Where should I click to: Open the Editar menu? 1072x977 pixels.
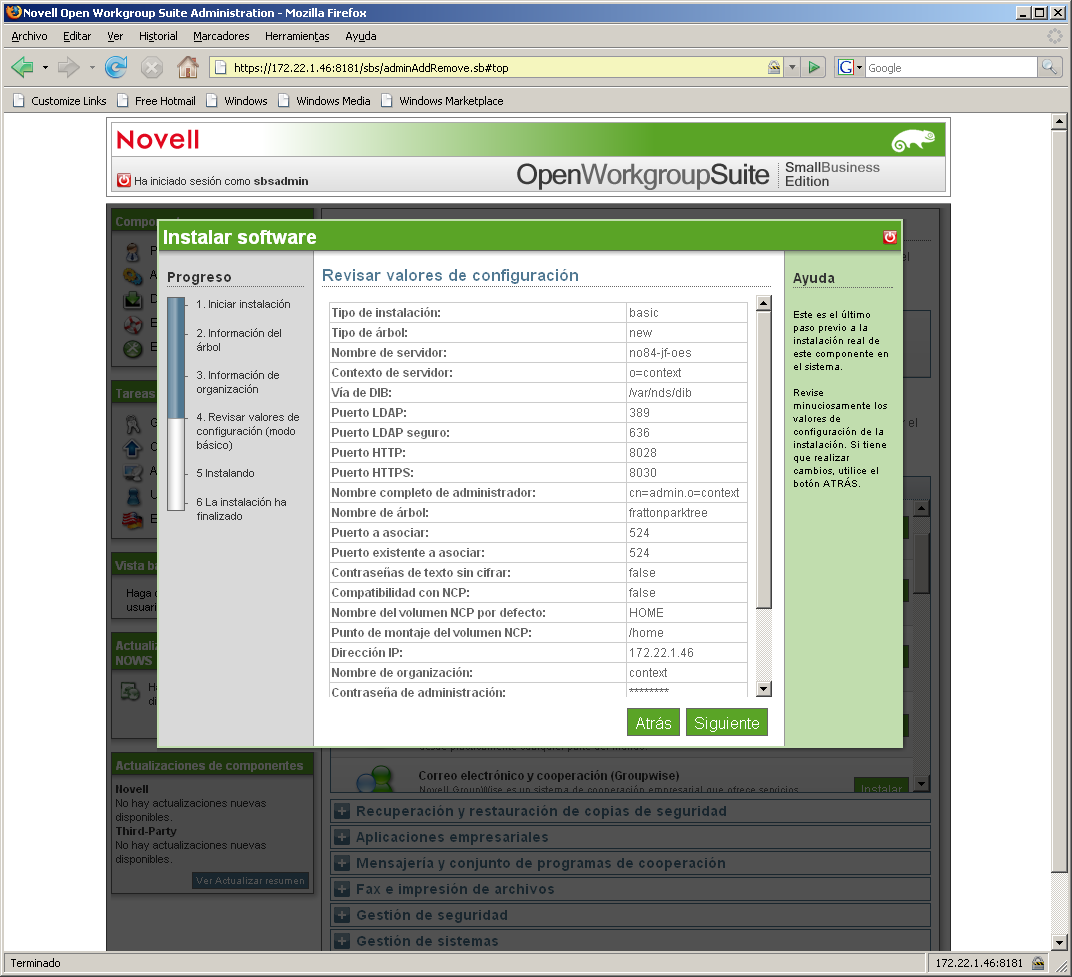(x=77, y=36)
